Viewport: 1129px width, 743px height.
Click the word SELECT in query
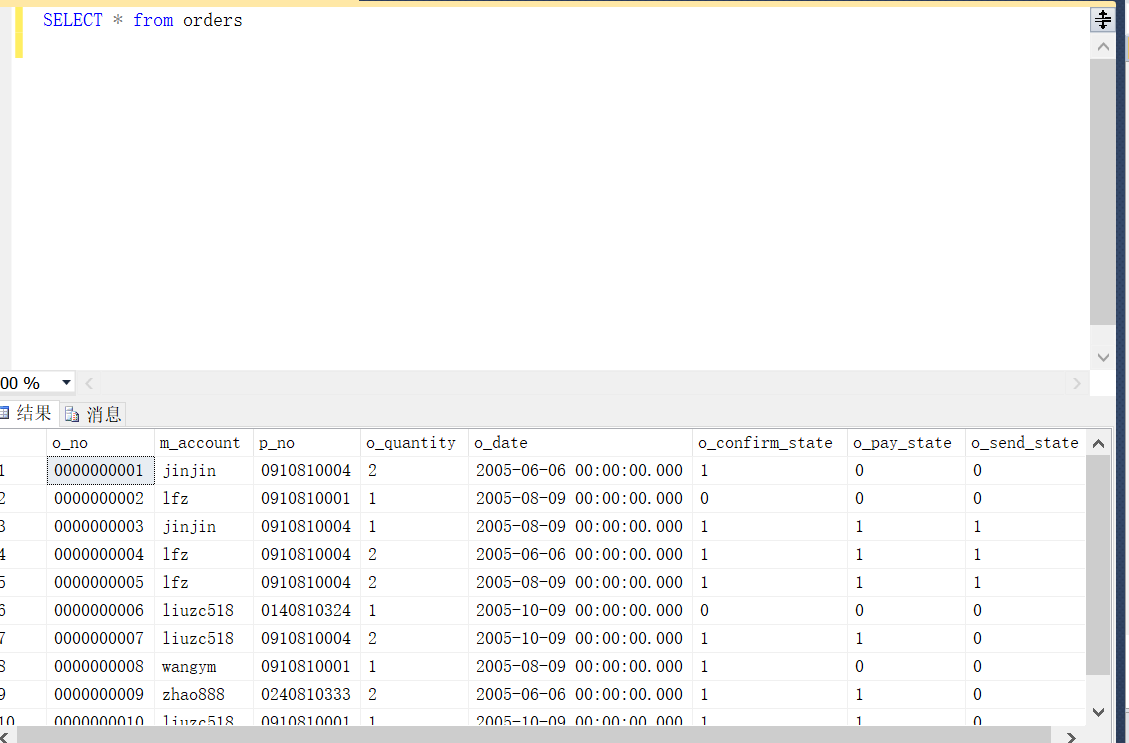(73, 20)
